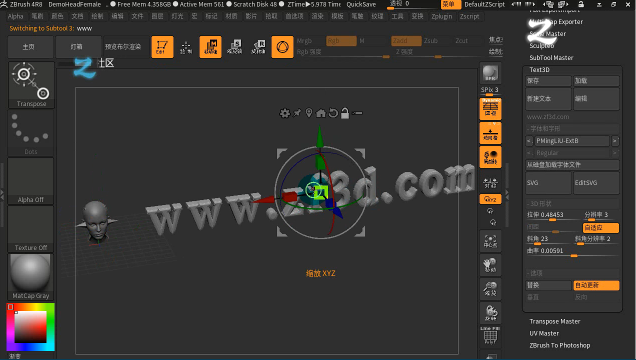Select the Draw mode icon beside Edit
Image resolution: width=636 pixels, height=360 pixels.
click(186, 47)
